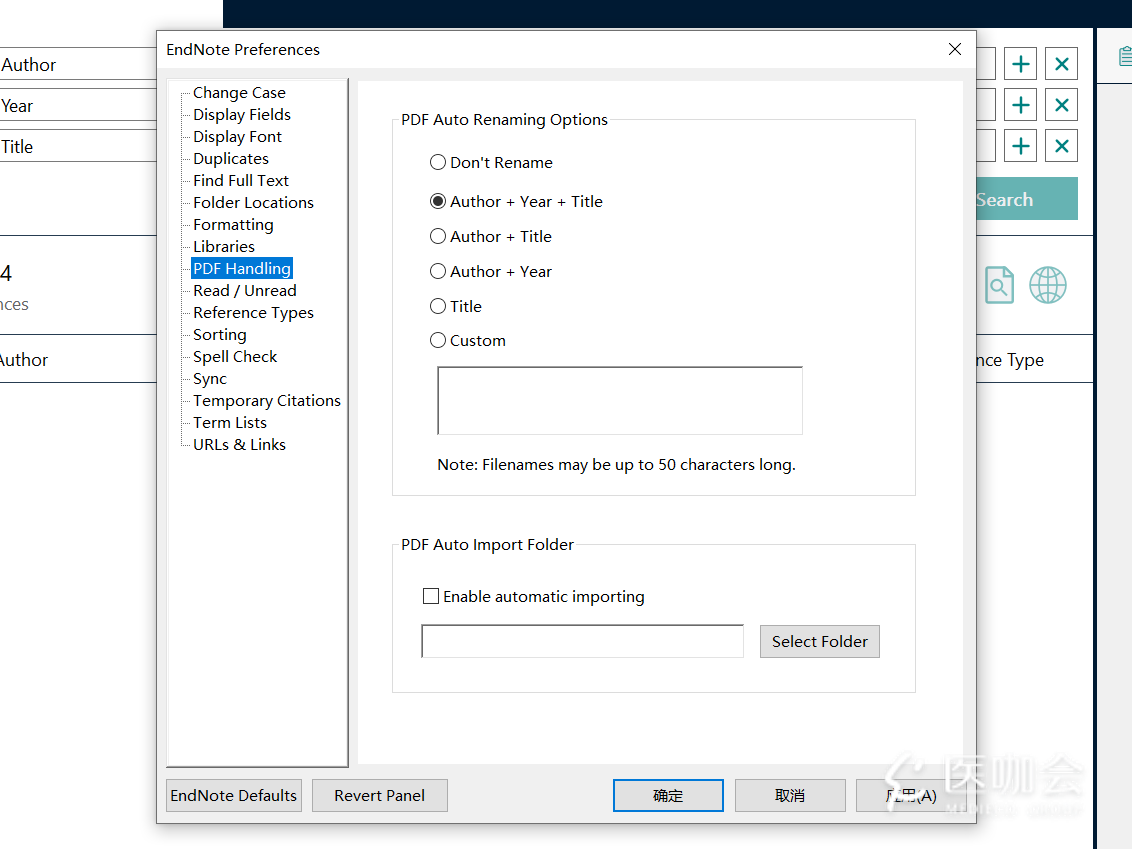The image size is (1132, 849).
Task: Click the Reference Type column header
Action: (1009, 360)
